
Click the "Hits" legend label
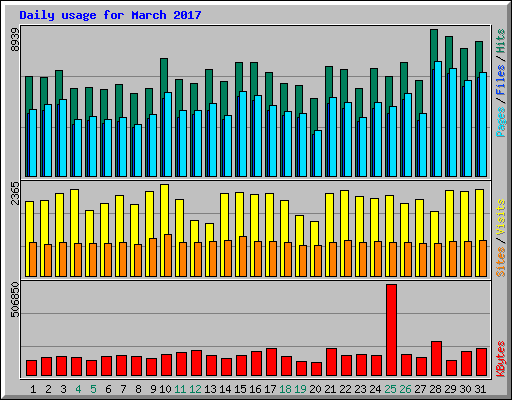[501, 41]
